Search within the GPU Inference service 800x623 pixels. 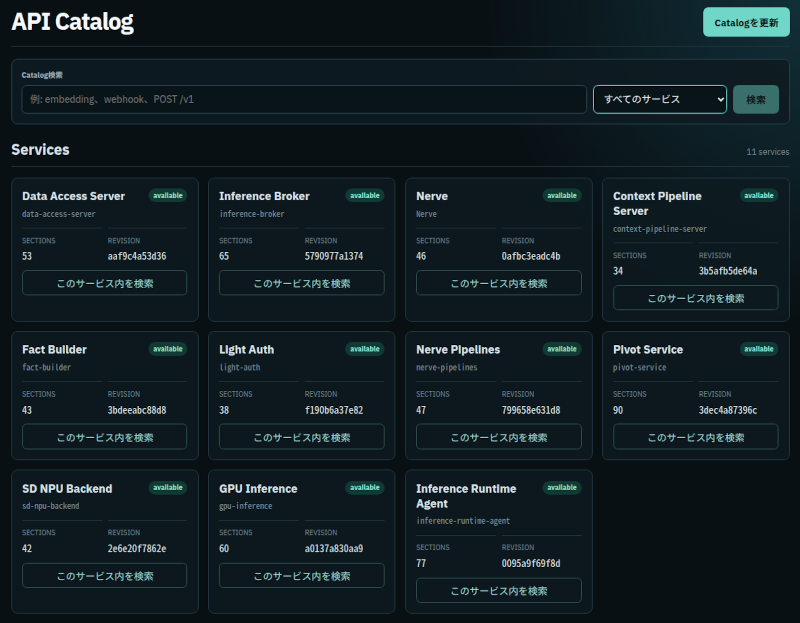coord(302,576)
